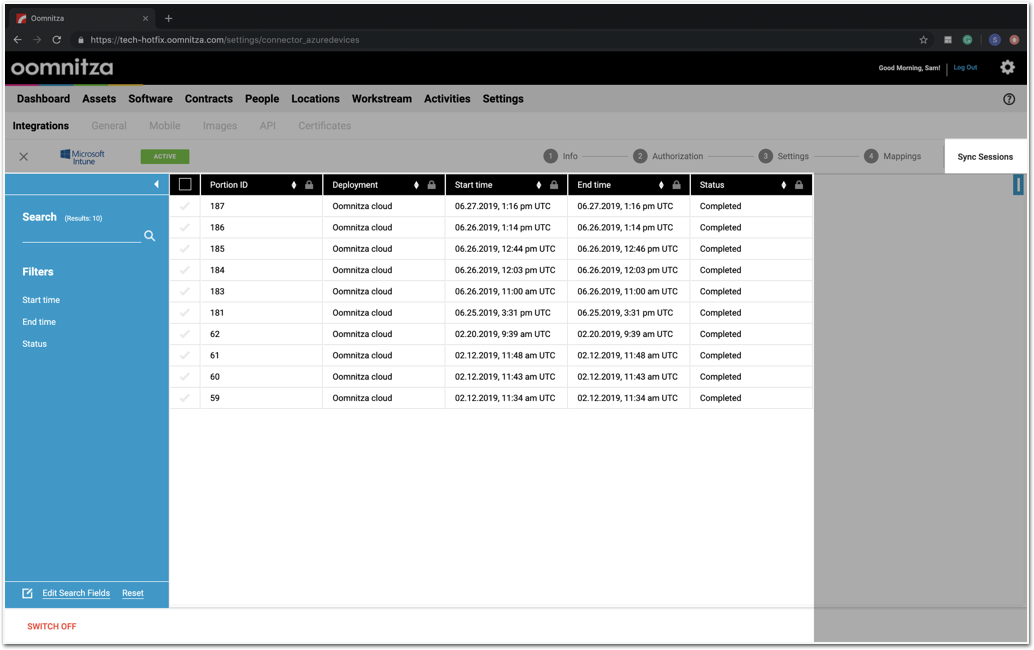Bookmark page with the star icon

(923, 40)
